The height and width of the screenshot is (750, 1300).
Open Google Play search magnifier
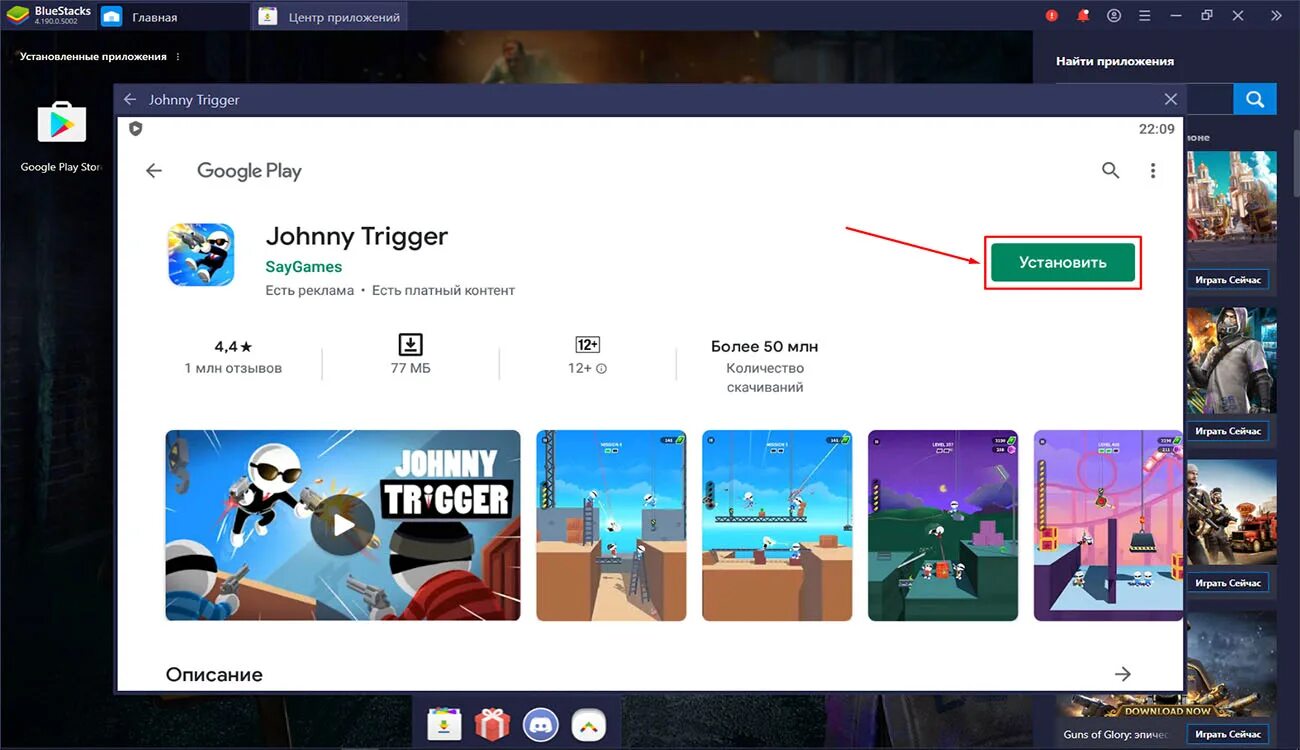(x=1110, y=170)
